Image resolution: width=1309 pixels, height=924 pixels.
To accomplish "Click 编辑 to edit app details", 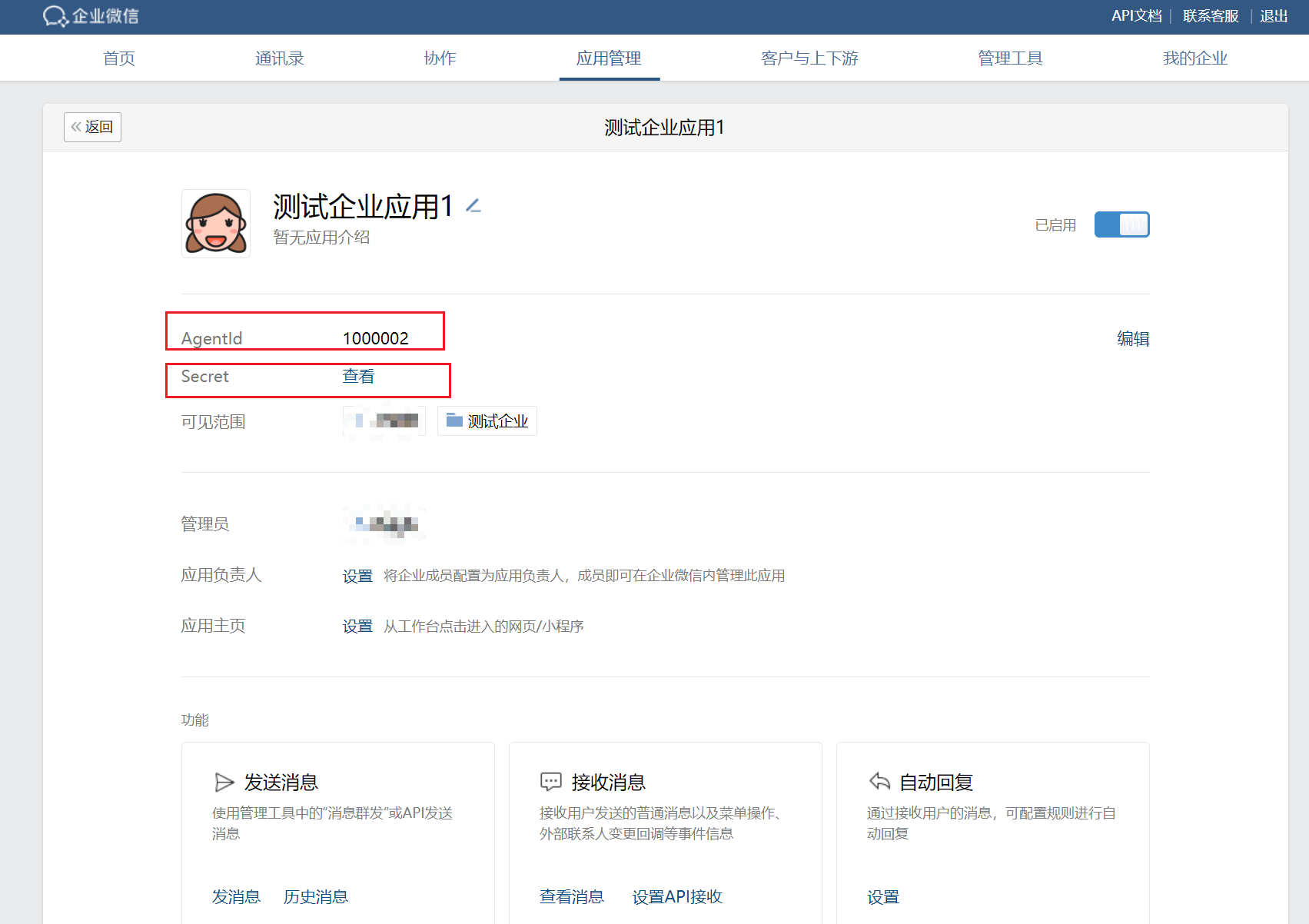I will click(x=1132, y=338).
